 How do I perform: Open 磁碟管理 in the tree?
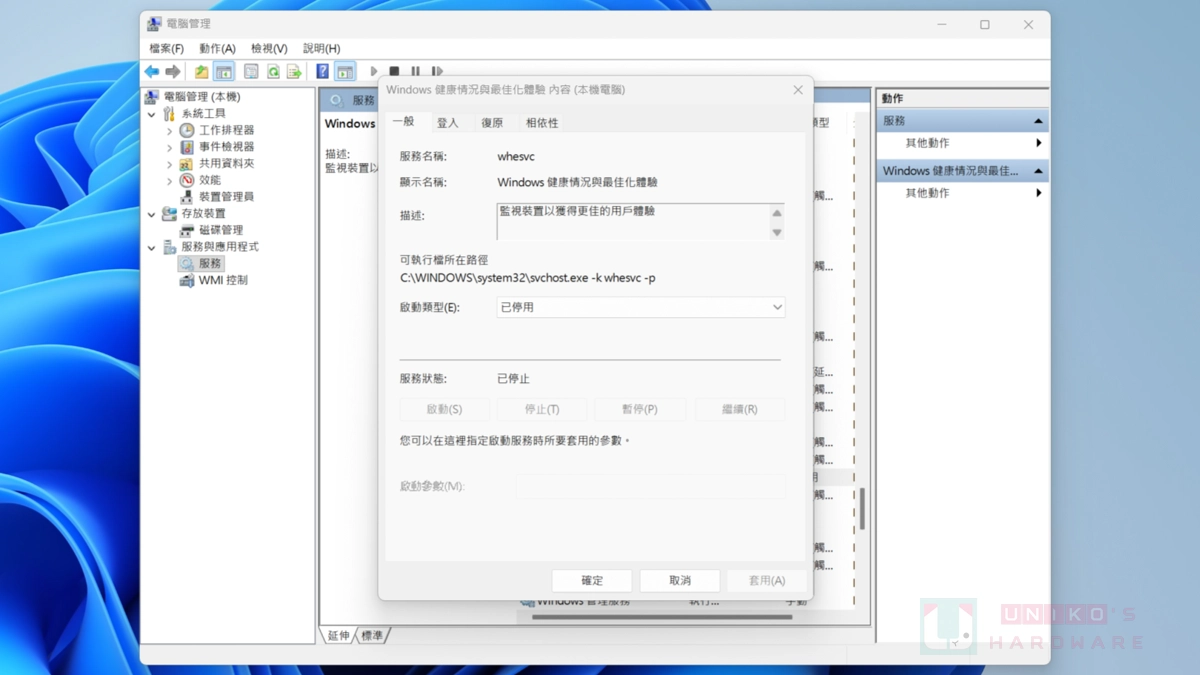point(221,230)
